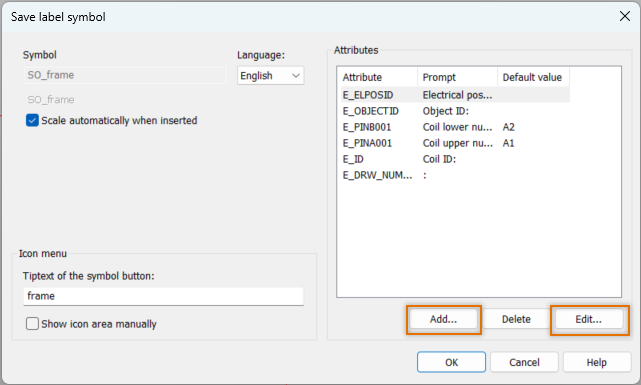This screenshot has width=641, height=385.
Task: Click the Delete attribute button
Action: tap(516, 319)
